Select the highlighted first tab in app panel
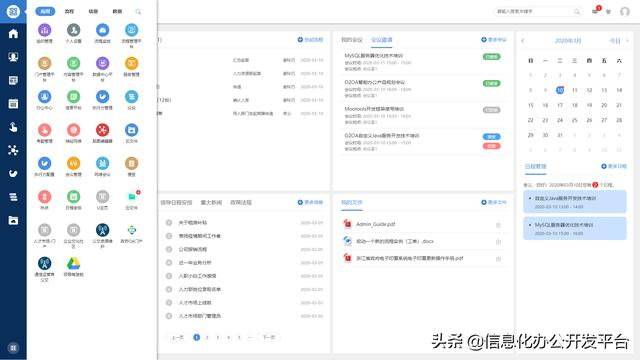The width and height of the screenshot is (640, 360). coord(45,11)
